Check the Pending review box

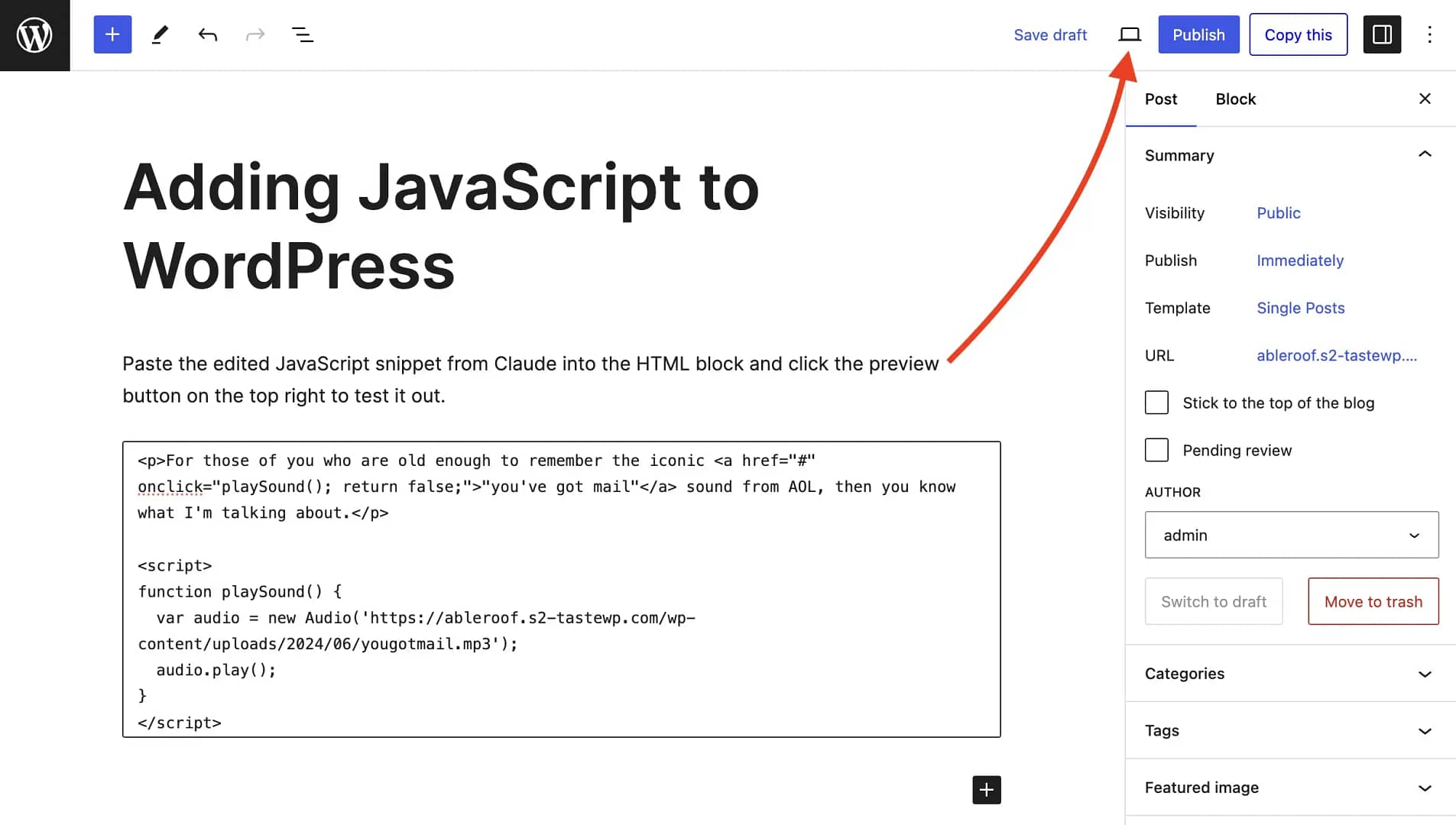tap(1156, 450)
